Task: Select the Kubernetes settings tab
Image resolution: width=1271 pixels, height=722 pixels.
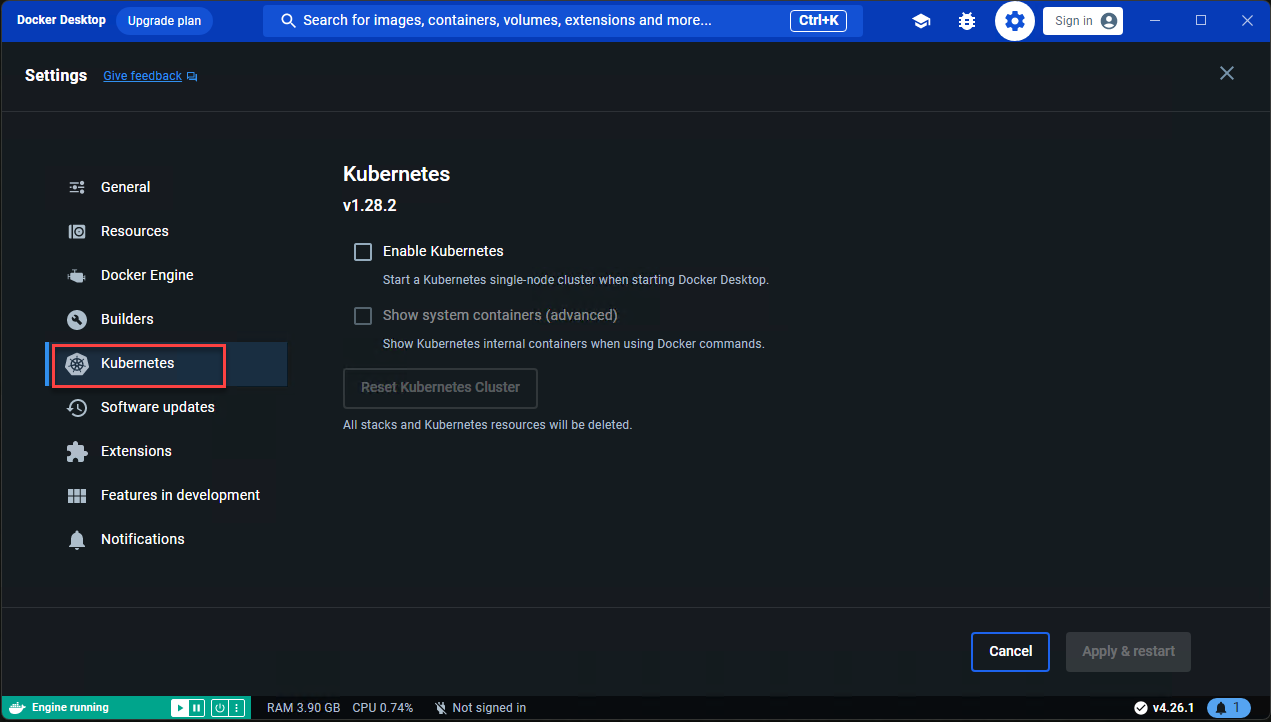Action: point(167,364)
